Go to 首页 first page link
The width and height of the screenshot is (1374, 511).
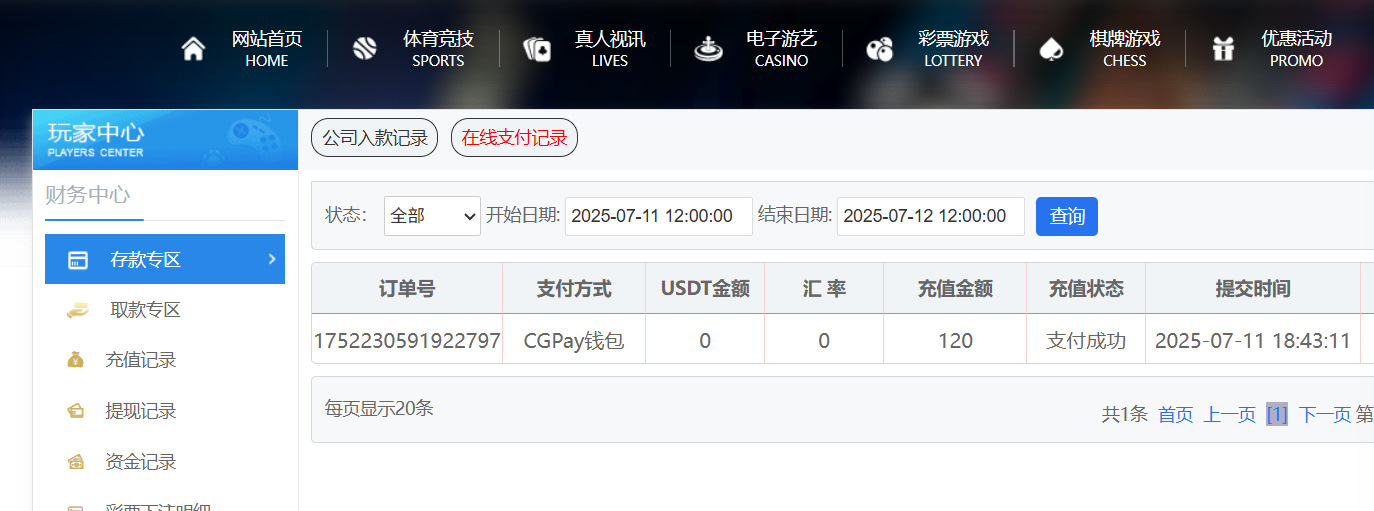(1175, 415)
